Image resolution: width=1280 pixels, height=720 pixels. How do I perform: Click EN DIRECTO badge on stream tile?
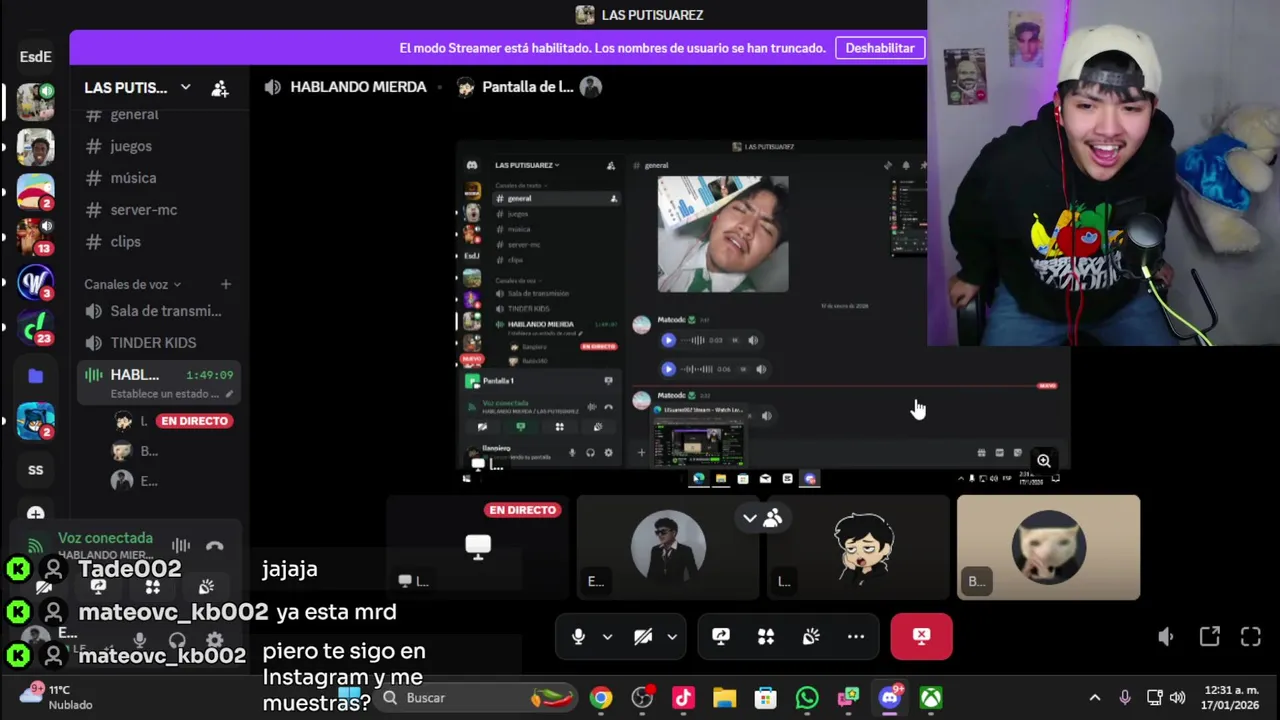coord(522,510)
